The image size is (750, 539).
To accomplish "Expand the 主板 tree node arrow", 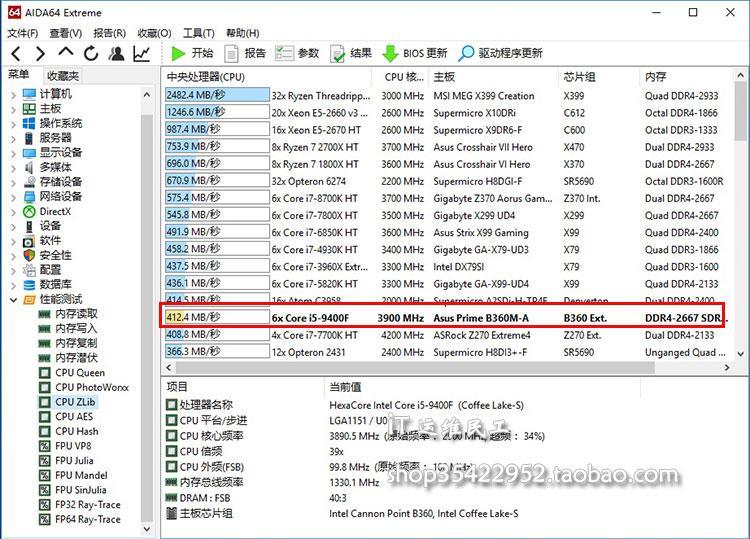I will tap(13, 109).
